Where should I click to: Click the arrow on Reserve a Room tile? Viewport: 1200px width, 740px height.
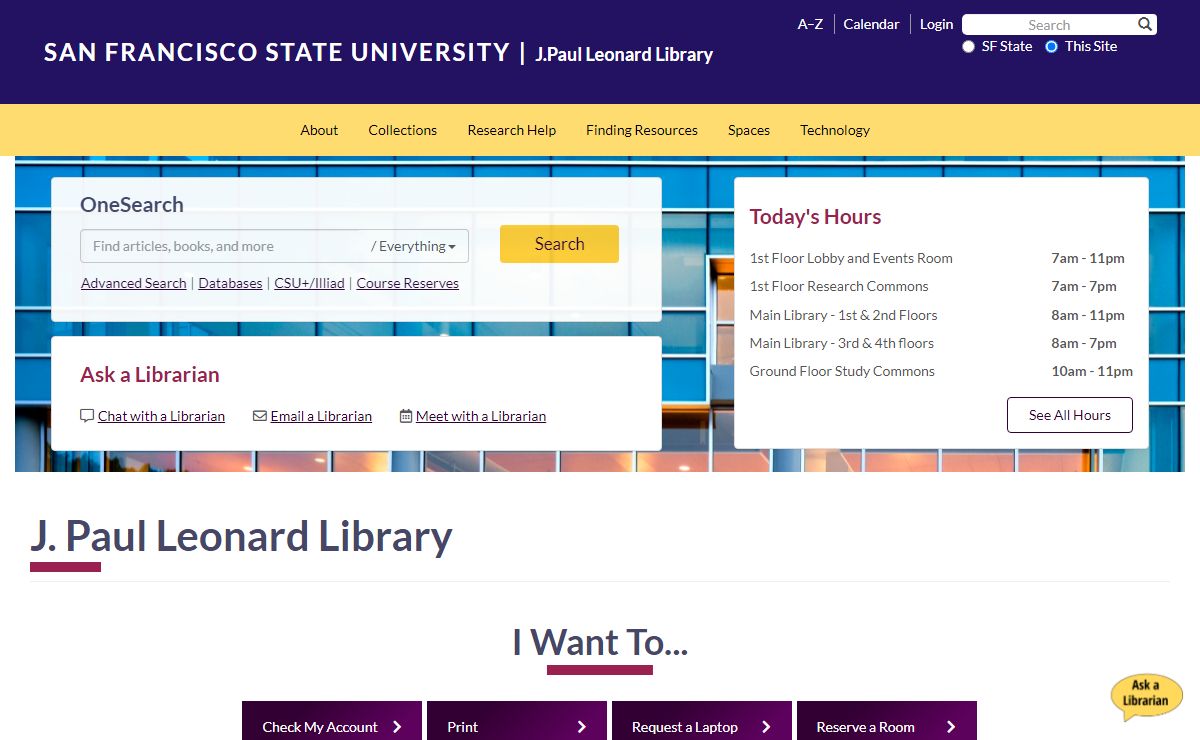[x=951, y=727]
